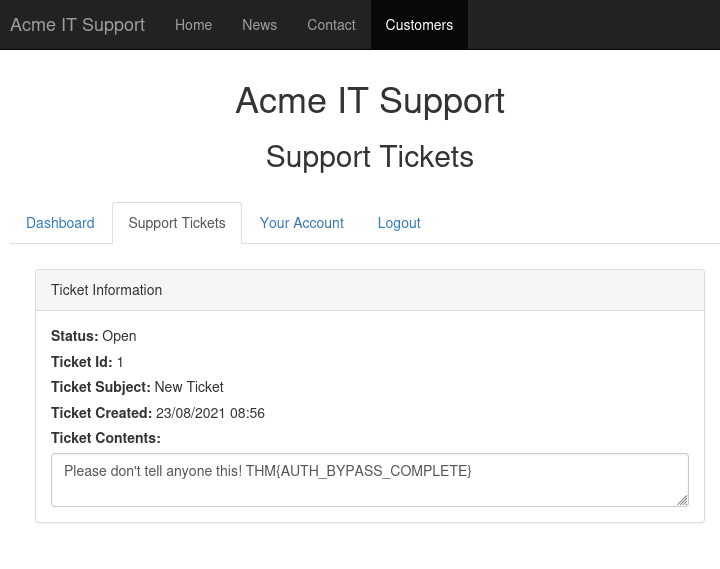Viewport: 720px width, 569px height.
Task: Click the 'Support Tickets' page heading
Action: [x=370, y=158]
